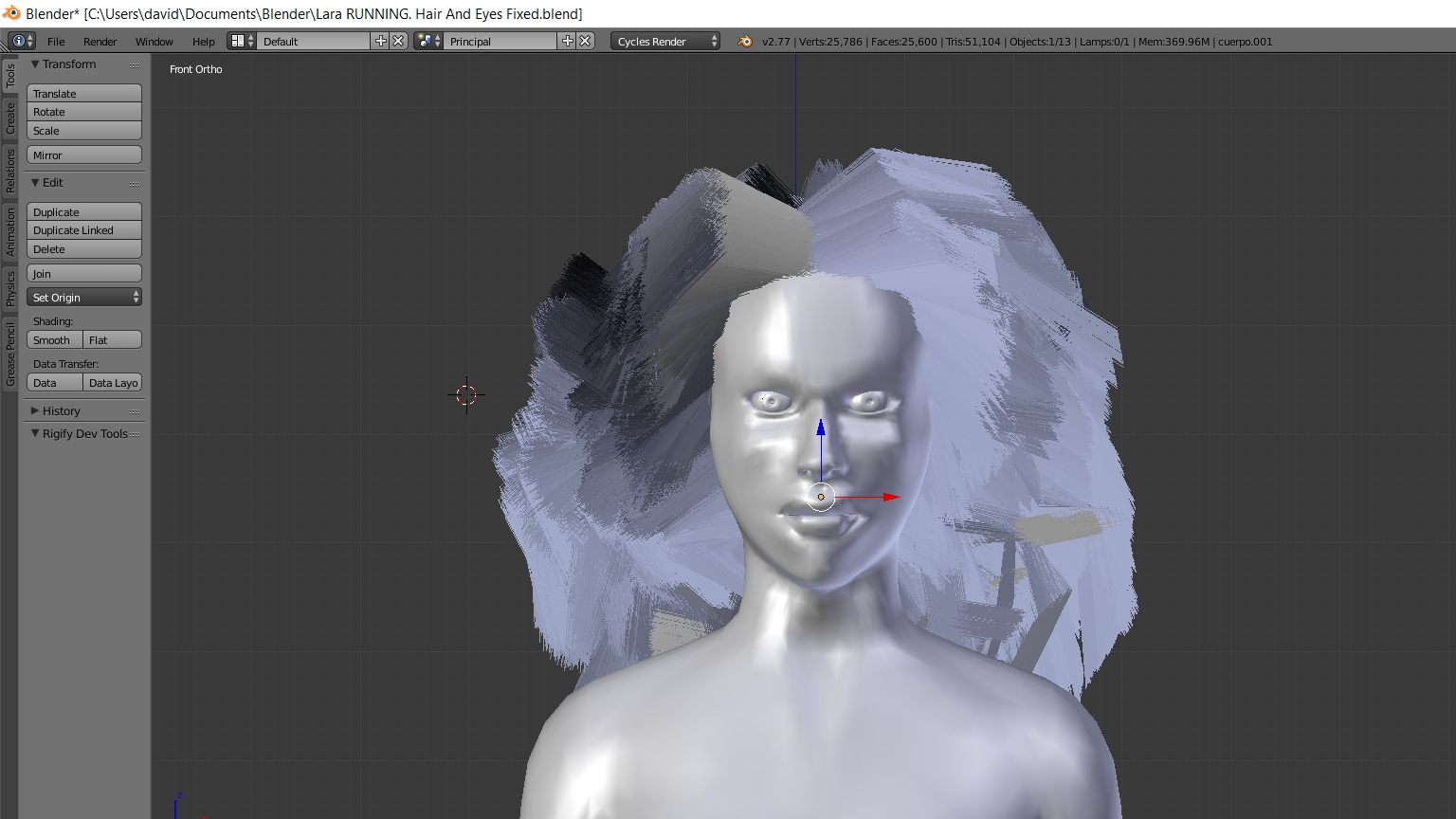Viewport: 1456px width, 819px height.
Task: Click the screen layout browse icon
Action: click(242, 41)
